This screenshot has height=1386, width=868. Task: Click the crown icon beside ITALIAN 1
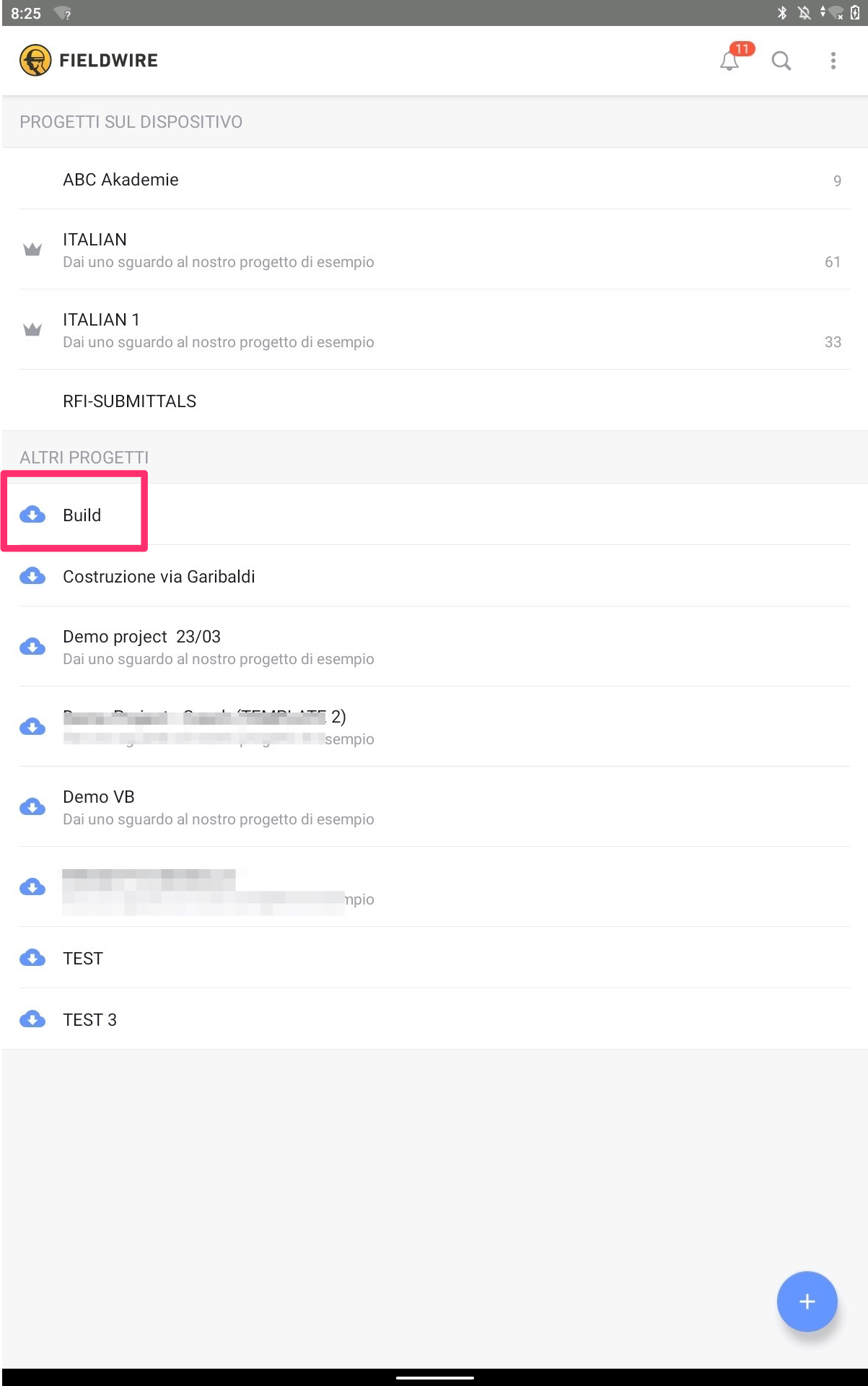32,330
